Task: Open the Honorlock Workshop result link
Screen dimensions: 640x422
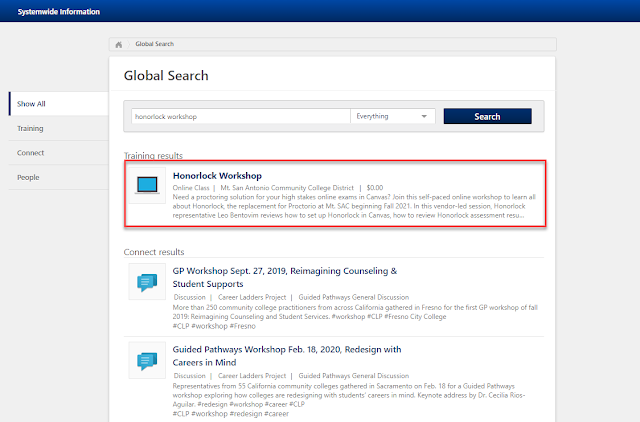Action: [217, 176]
